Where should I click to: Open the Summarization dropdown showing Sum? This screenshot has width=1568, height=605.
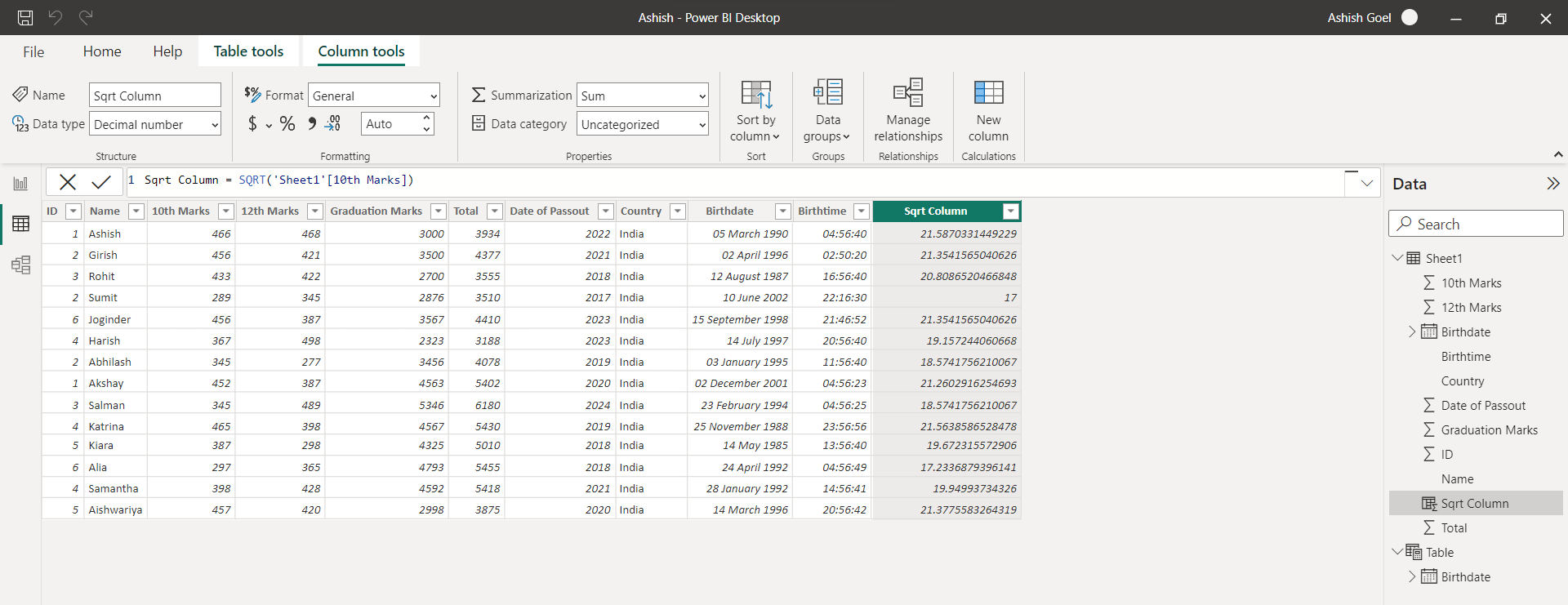pos(642,96)
